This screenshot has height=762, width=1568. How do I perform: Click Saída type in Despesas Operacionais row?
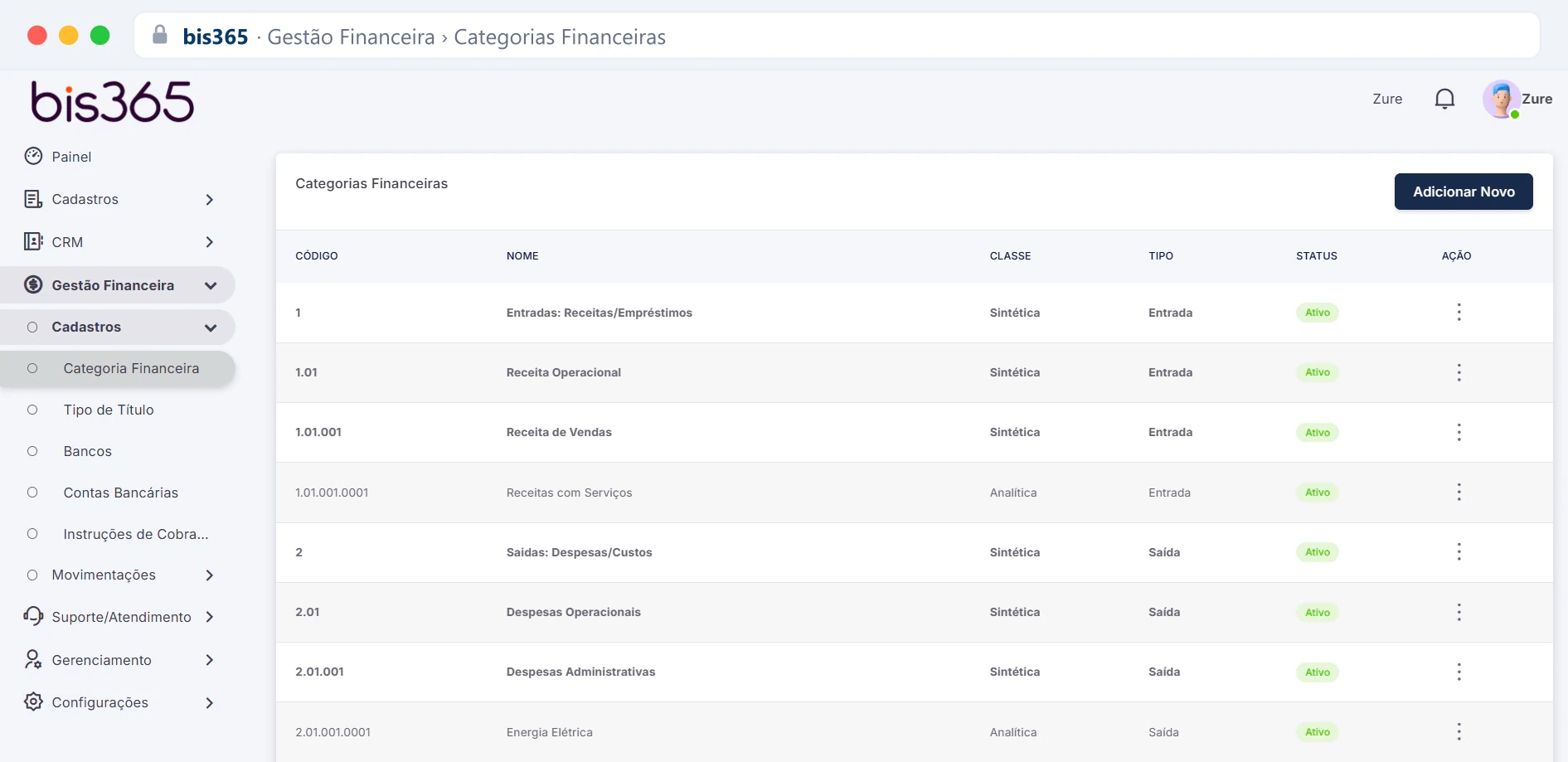(1164, 612)
